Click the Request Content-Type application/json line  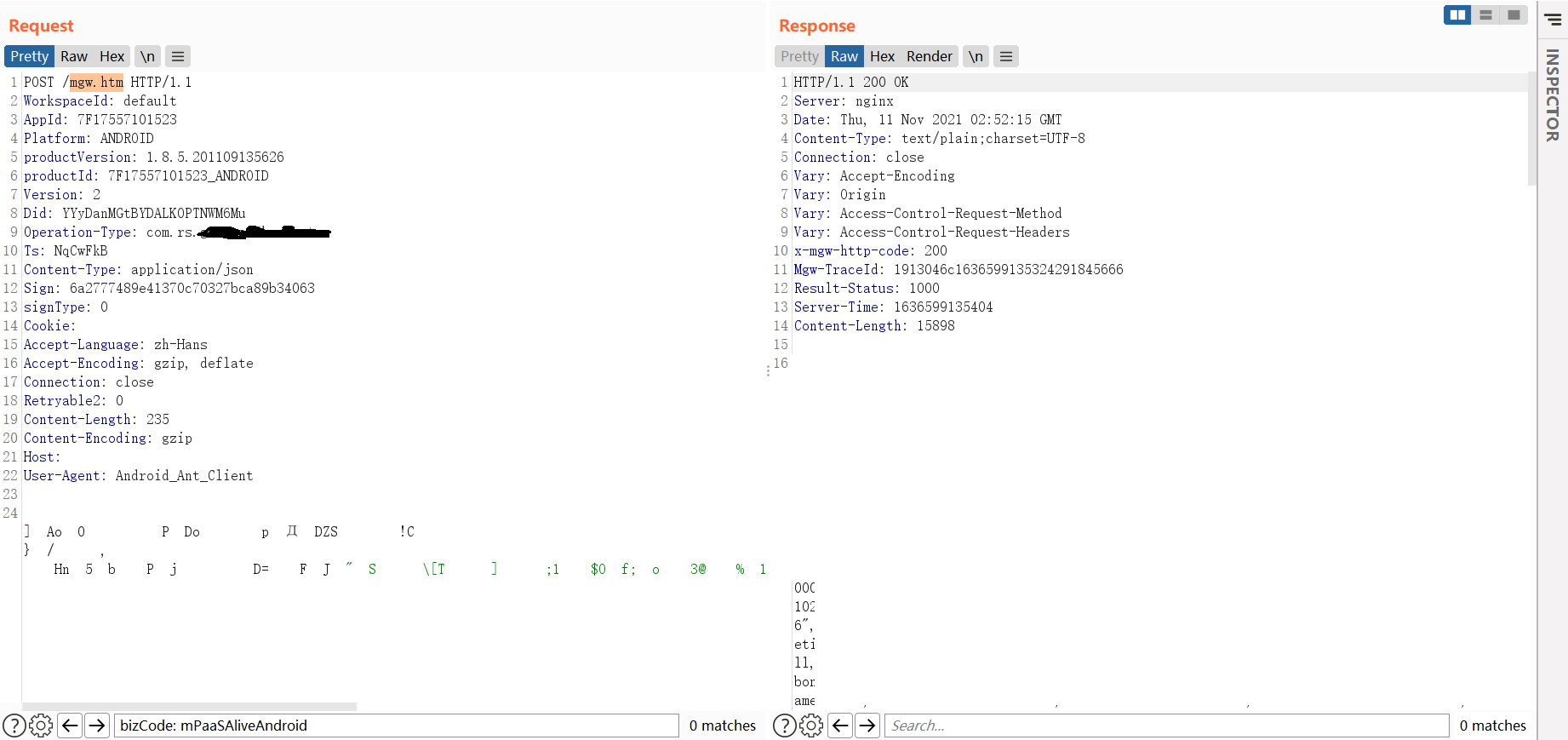138,269
